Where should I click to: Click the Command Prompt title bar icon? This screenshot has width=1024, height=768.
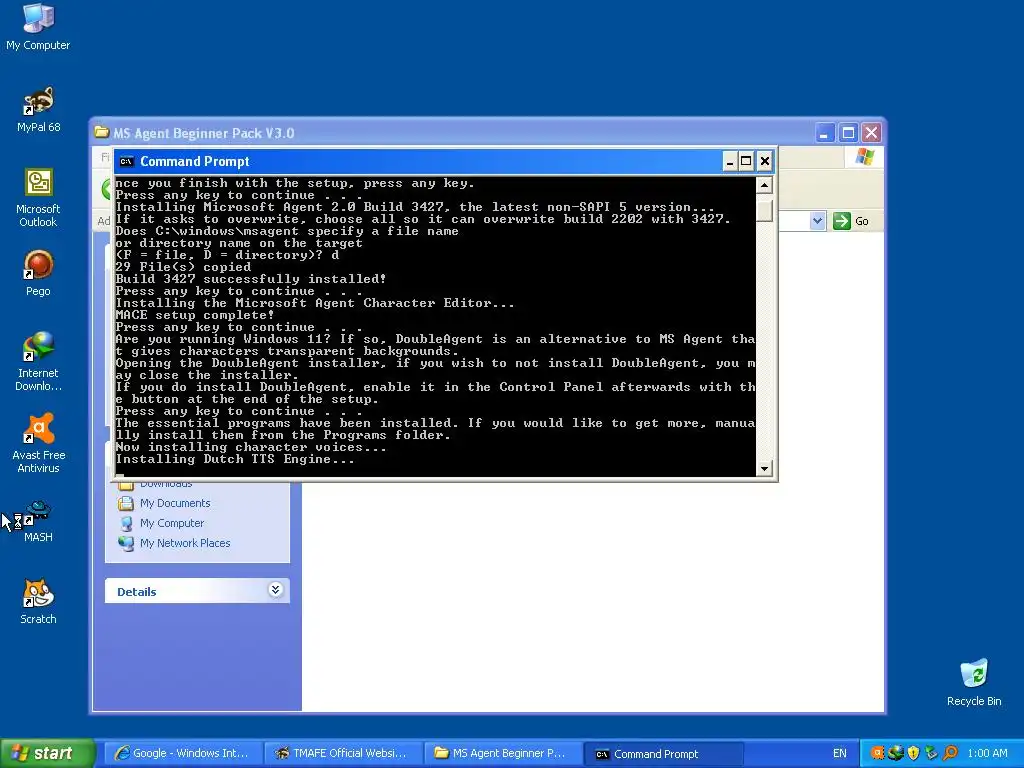(x=127, y=161)
